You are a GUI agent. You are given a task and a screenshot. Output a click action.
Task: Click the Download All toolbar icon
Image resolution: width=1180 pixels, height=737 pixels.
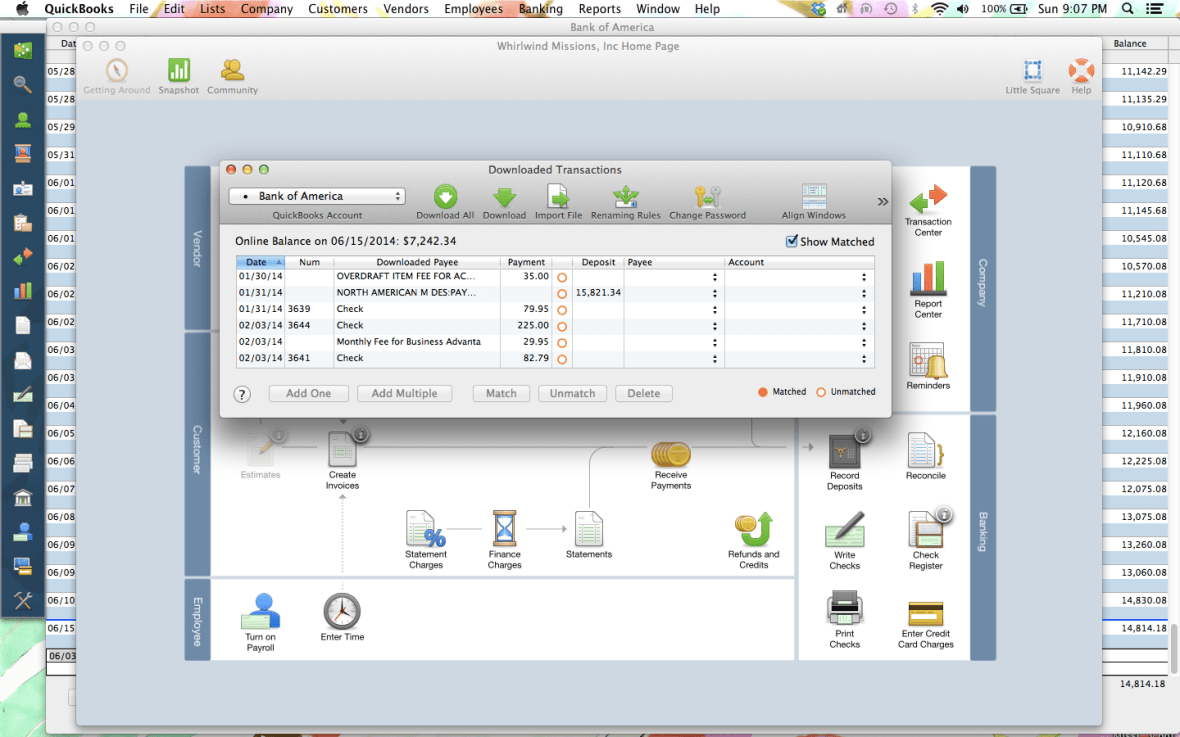(x=444, y=199)
